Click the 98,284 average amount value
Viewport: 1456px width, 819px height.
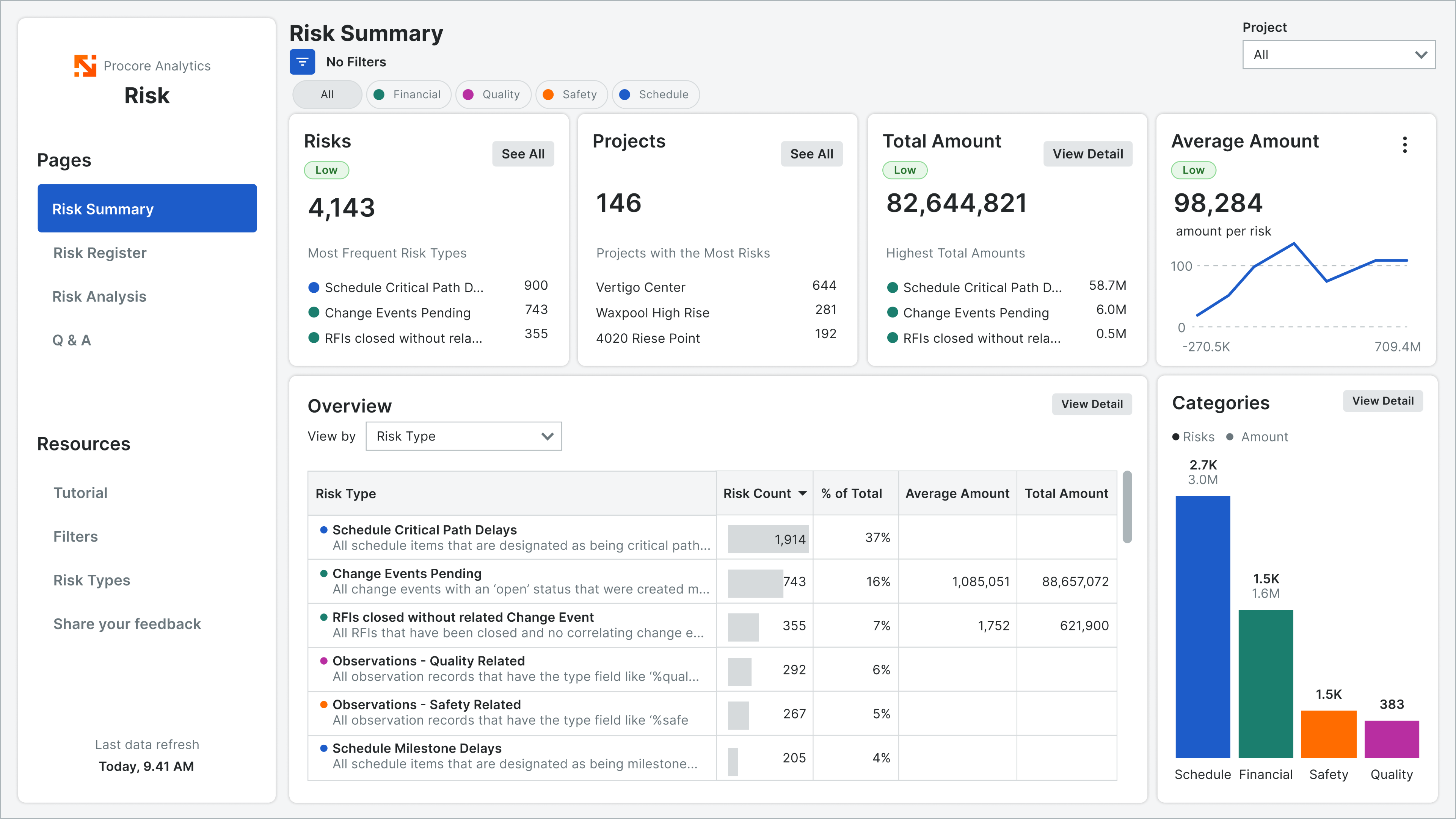coord(1218,204)
